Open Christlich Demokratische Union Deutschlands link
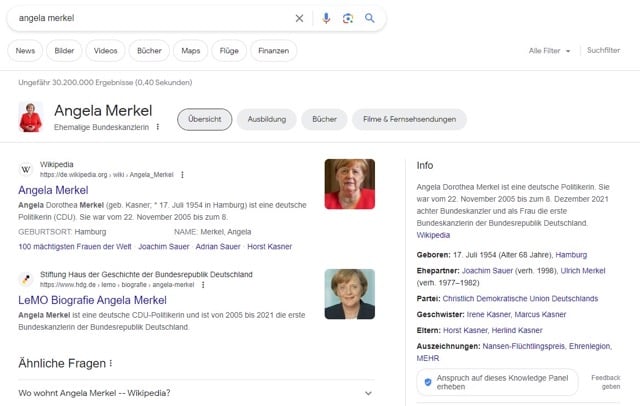640x406 pixels. pyautogui.click(x=520, y=299)
